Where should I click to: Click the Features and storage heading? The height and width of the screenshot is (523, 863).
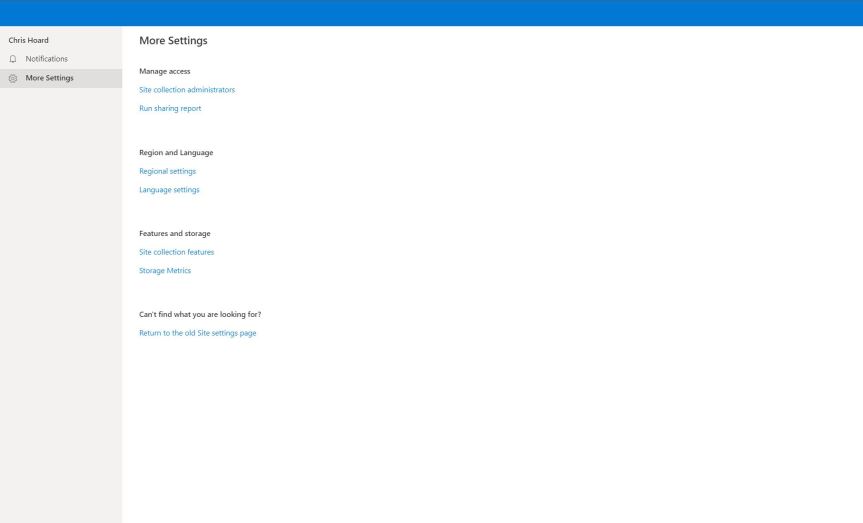[174, 234]
